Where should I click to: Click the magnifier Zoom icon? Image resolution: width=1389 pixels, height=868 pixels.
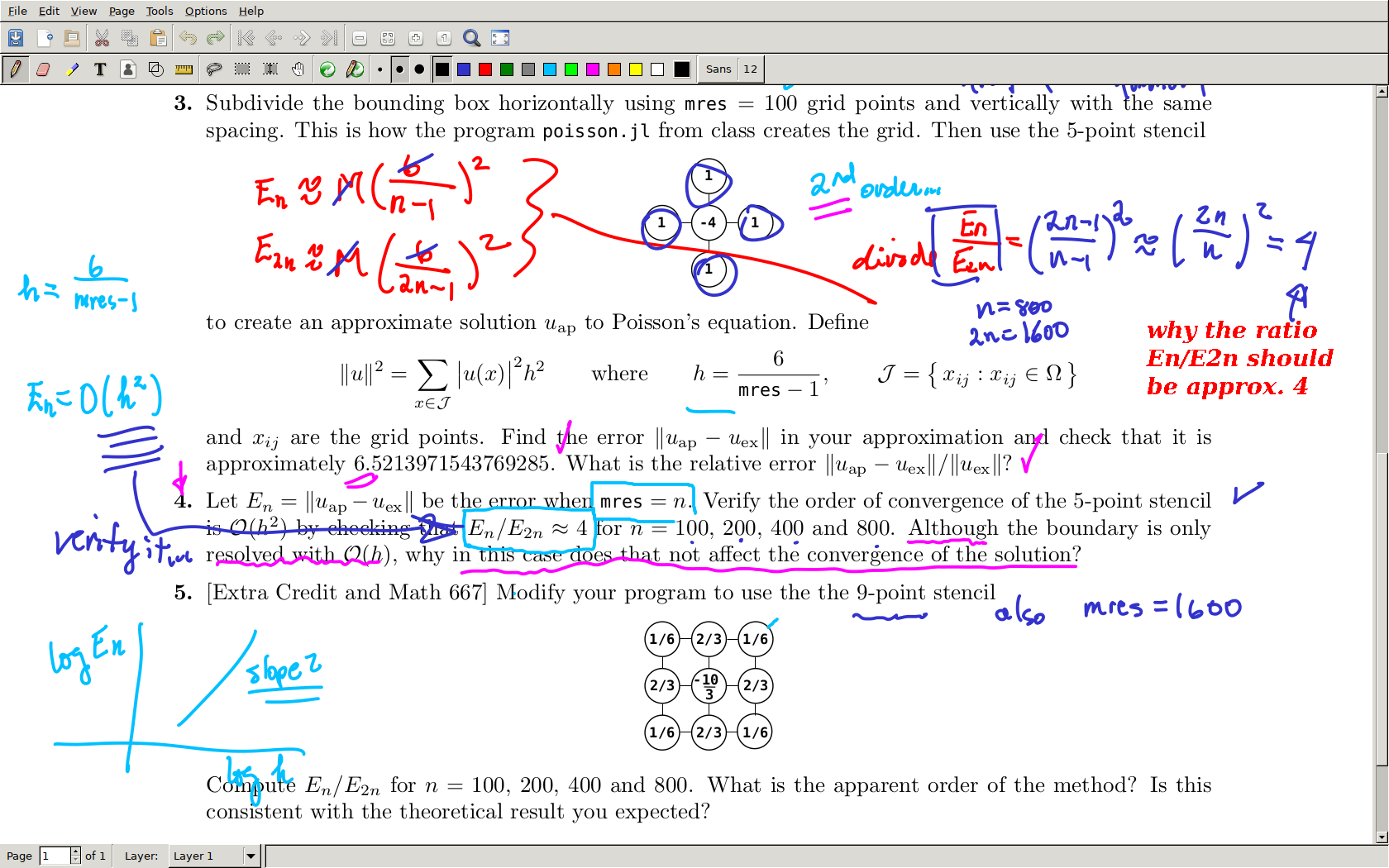coord(471,38)
